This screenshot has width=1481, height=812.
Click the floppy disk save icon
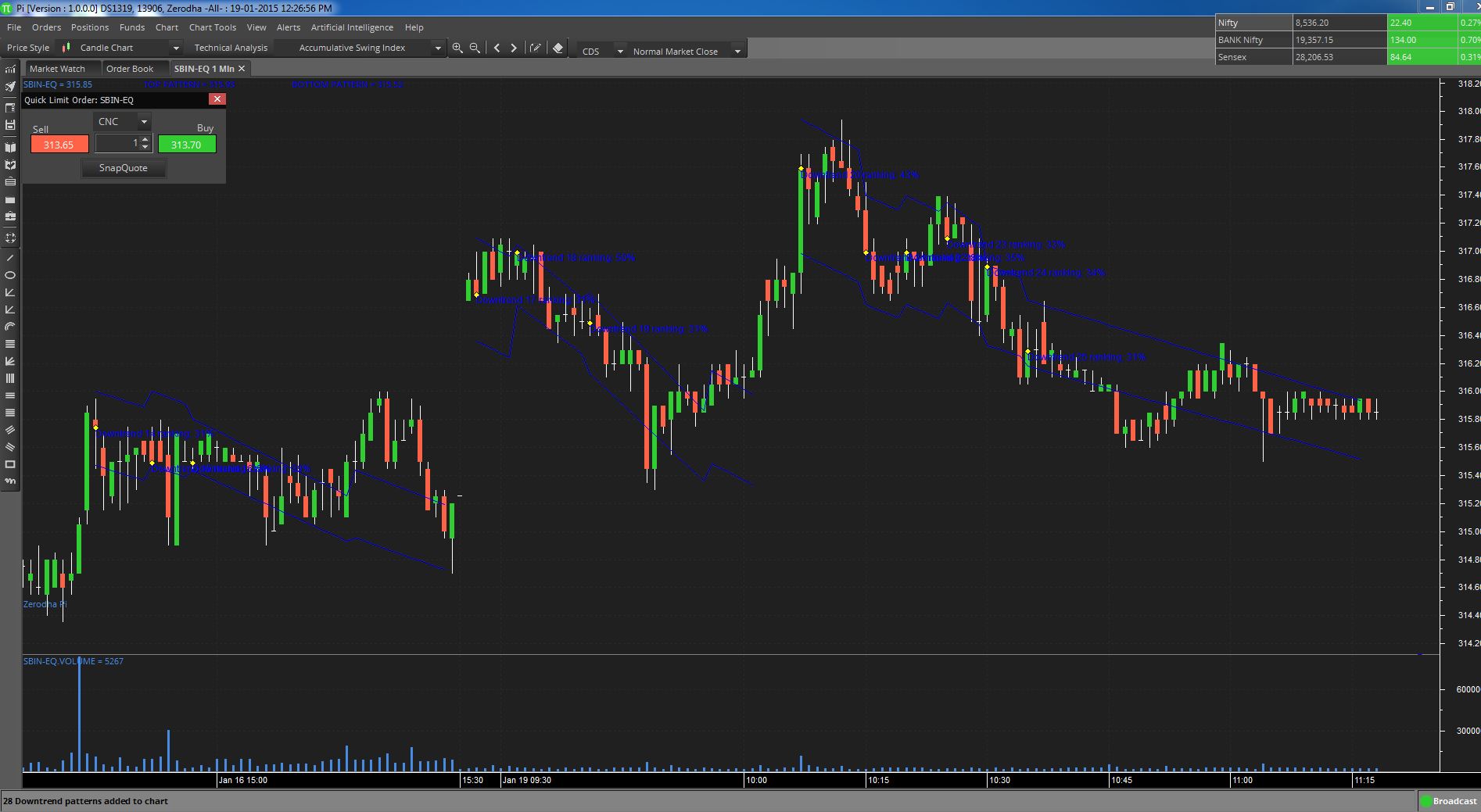tap(10, 125)
